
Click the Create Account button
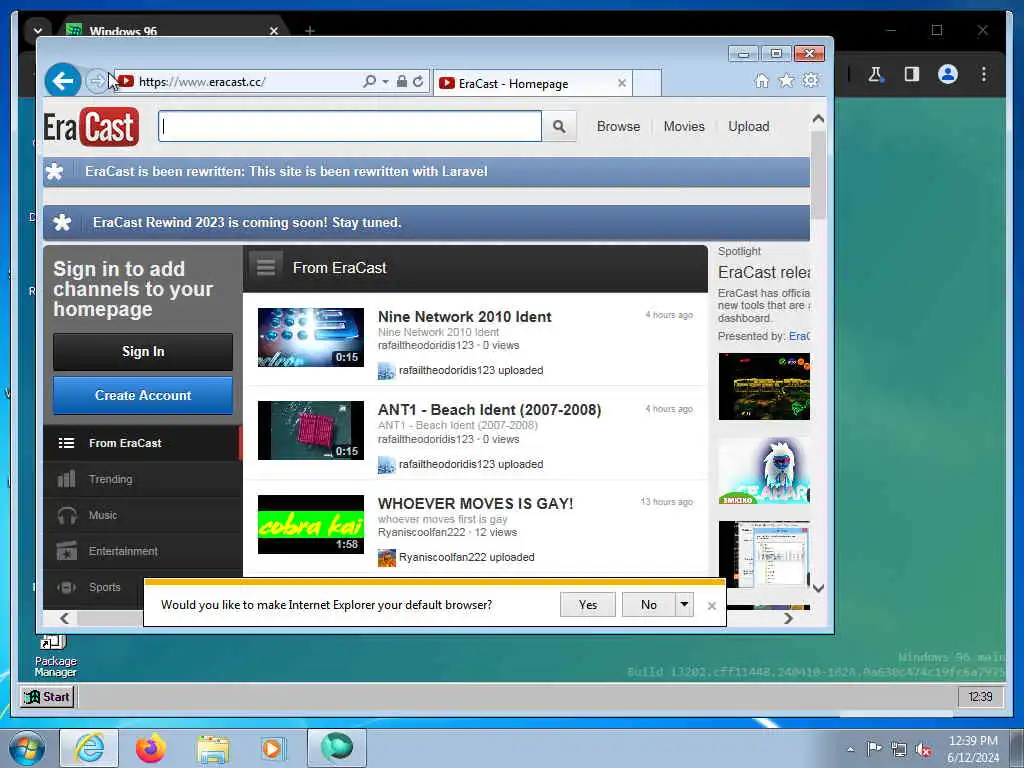click(142, 395)
